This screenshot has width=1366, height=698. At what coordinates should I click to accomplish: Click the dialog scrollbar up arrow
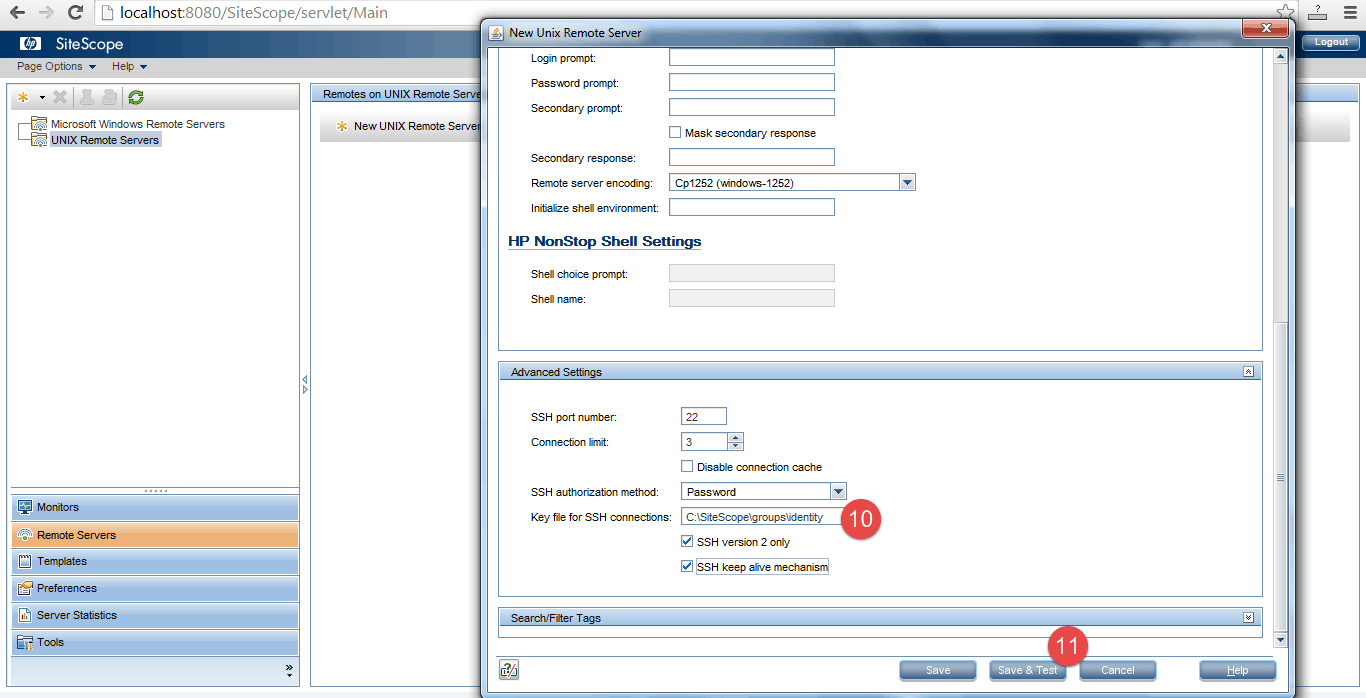point(1280,57)
